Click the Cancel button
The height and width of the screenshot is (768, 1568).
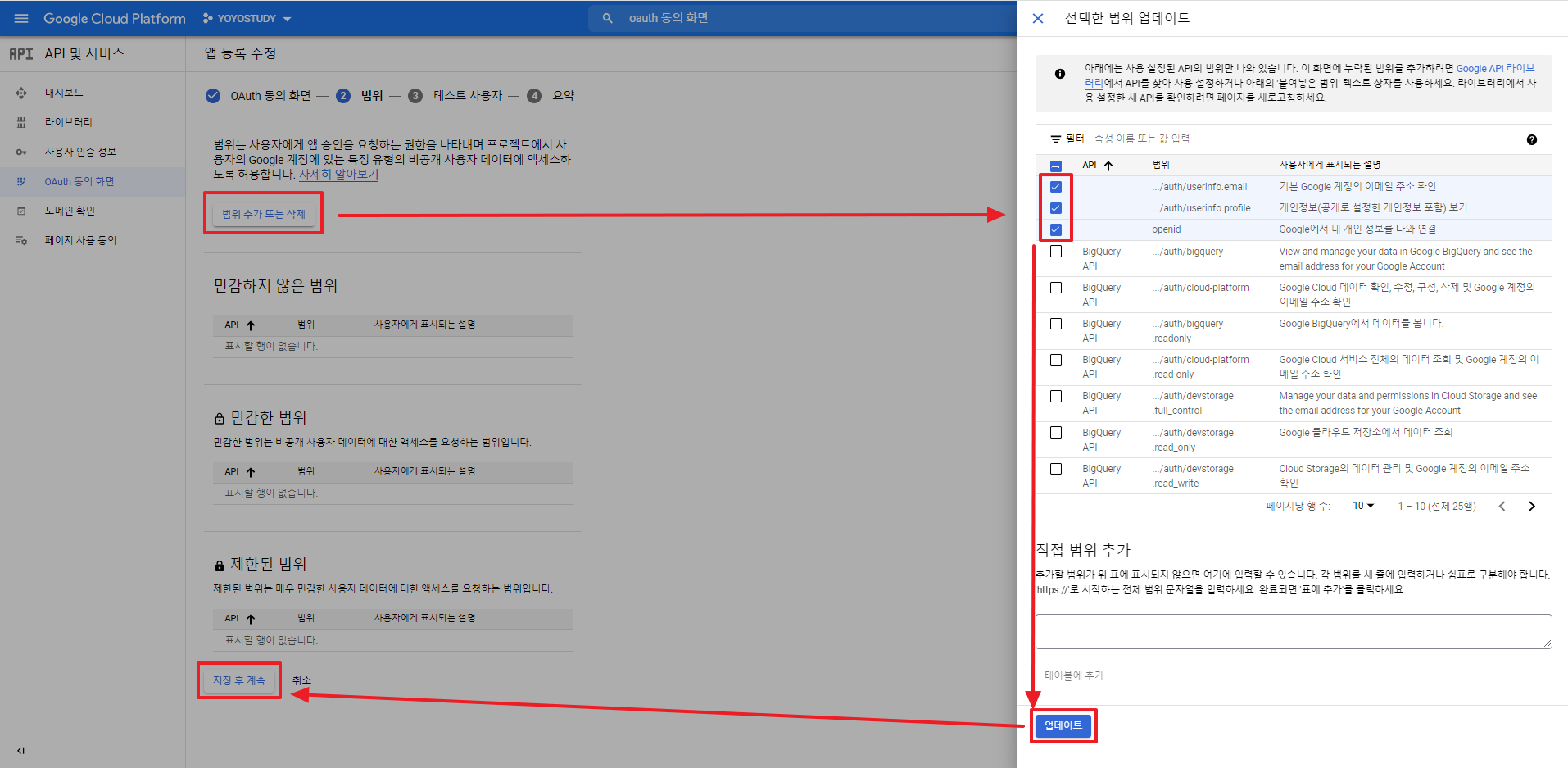click(301, 680)
